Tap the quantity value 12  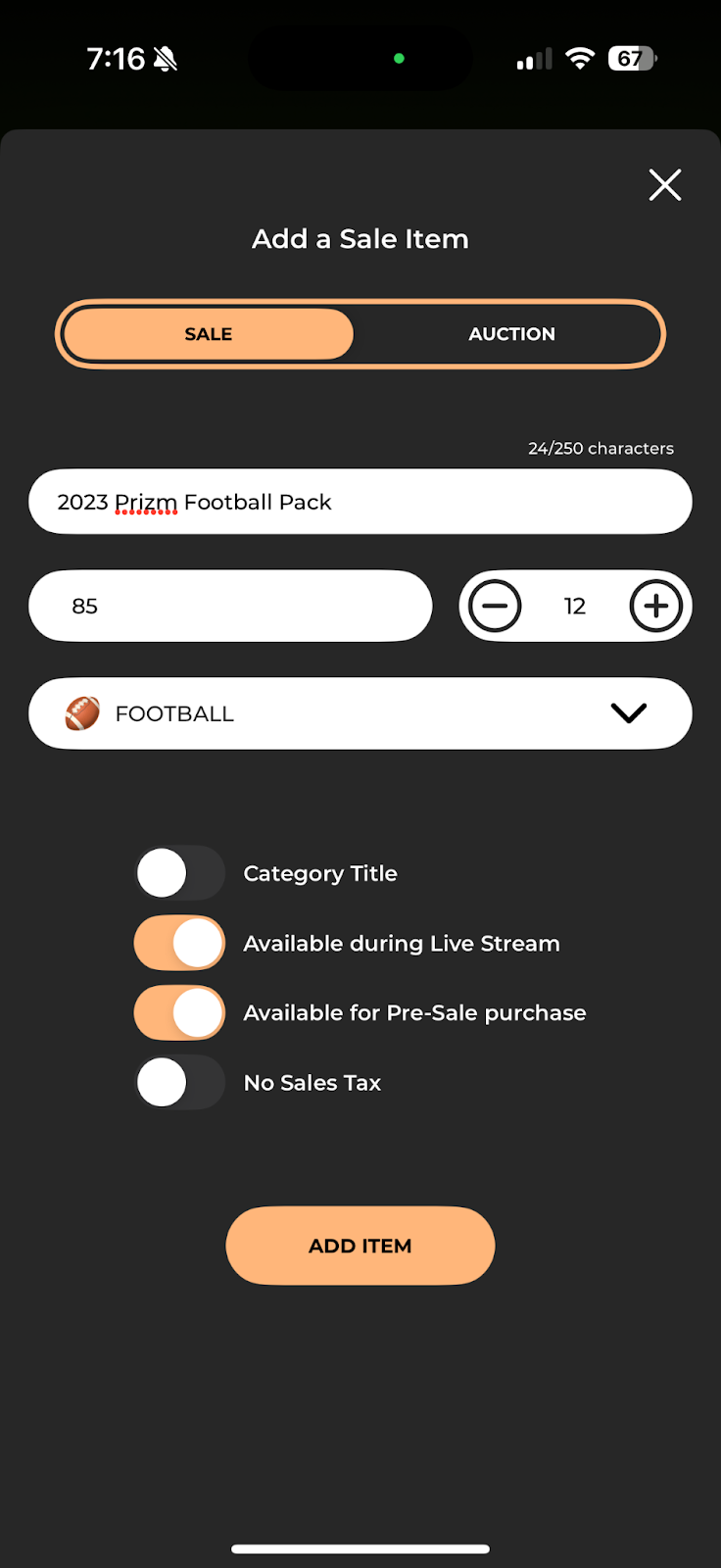click(x=575, y=606)
